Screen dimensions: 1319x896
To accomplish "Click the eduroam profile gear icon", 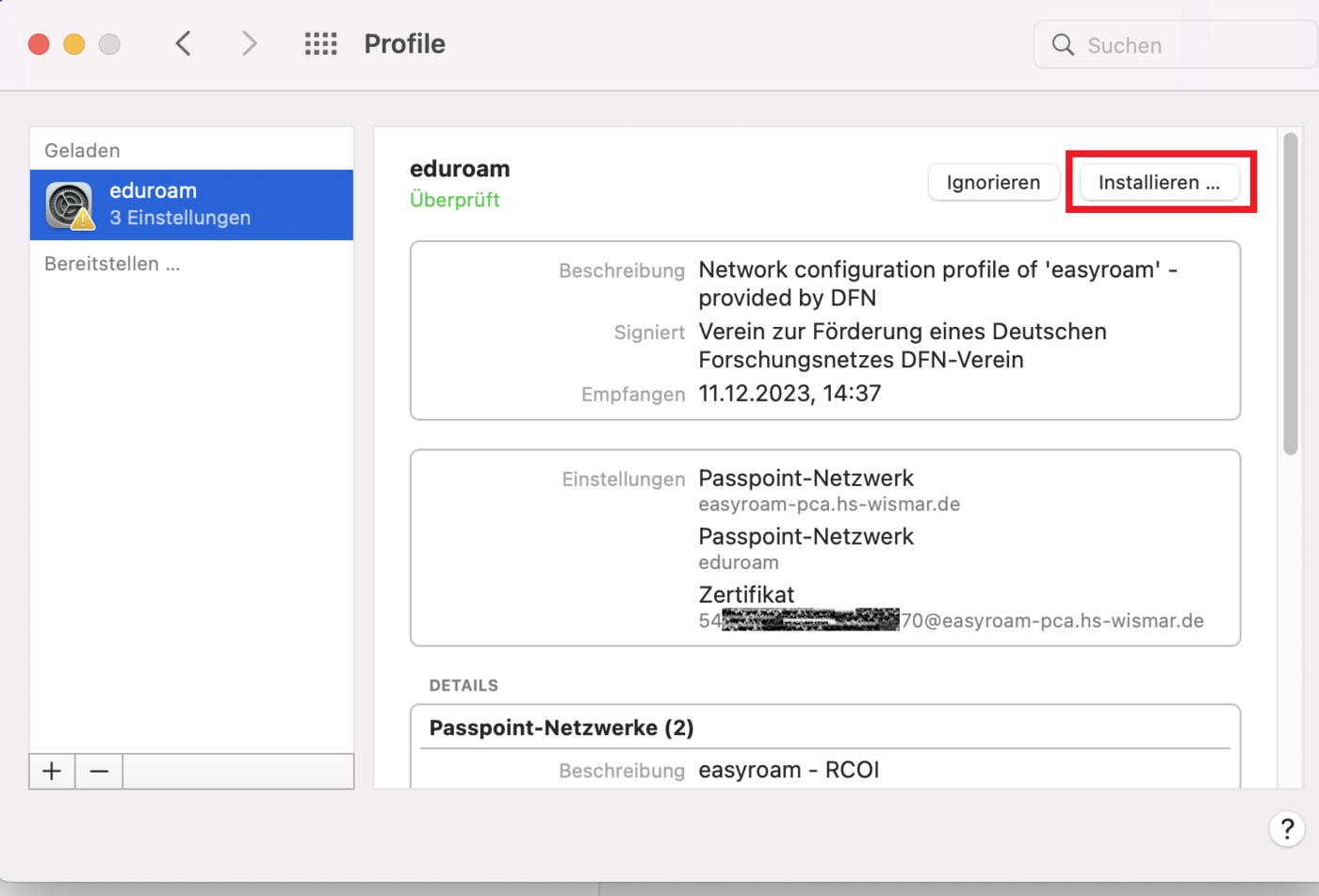I will [71, 205].
